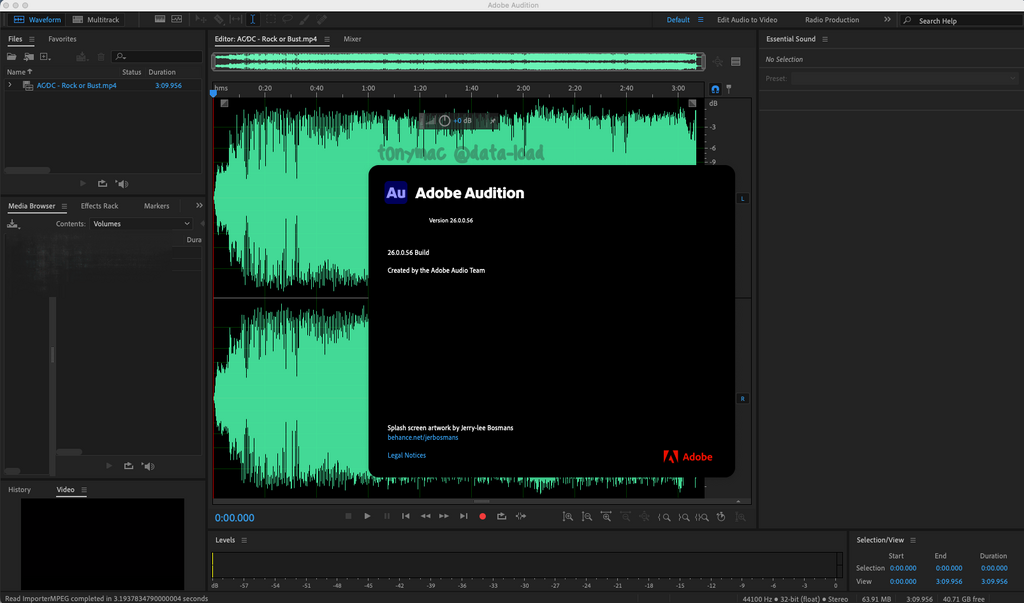Open behance.net/jerbosmans link
1024x603 pixels.
pos(422,437)
